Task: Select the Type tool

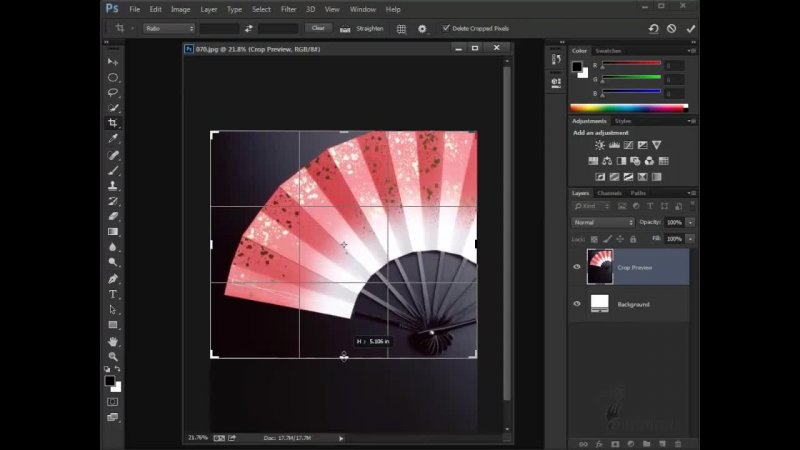Action: tap(113, 294)
